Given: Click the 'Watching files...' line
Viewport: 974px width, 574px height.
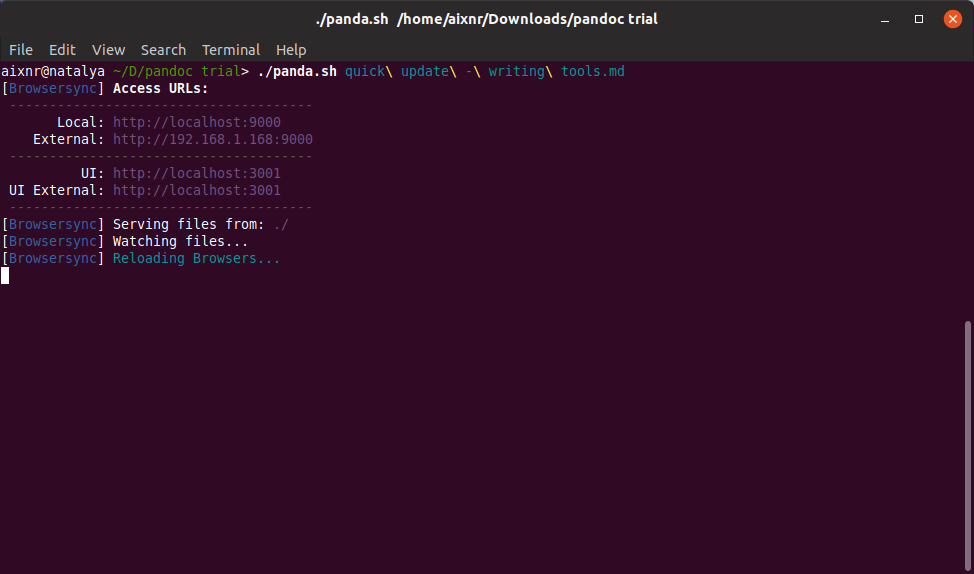Looking at the screenshot, I should pos(125,241).
